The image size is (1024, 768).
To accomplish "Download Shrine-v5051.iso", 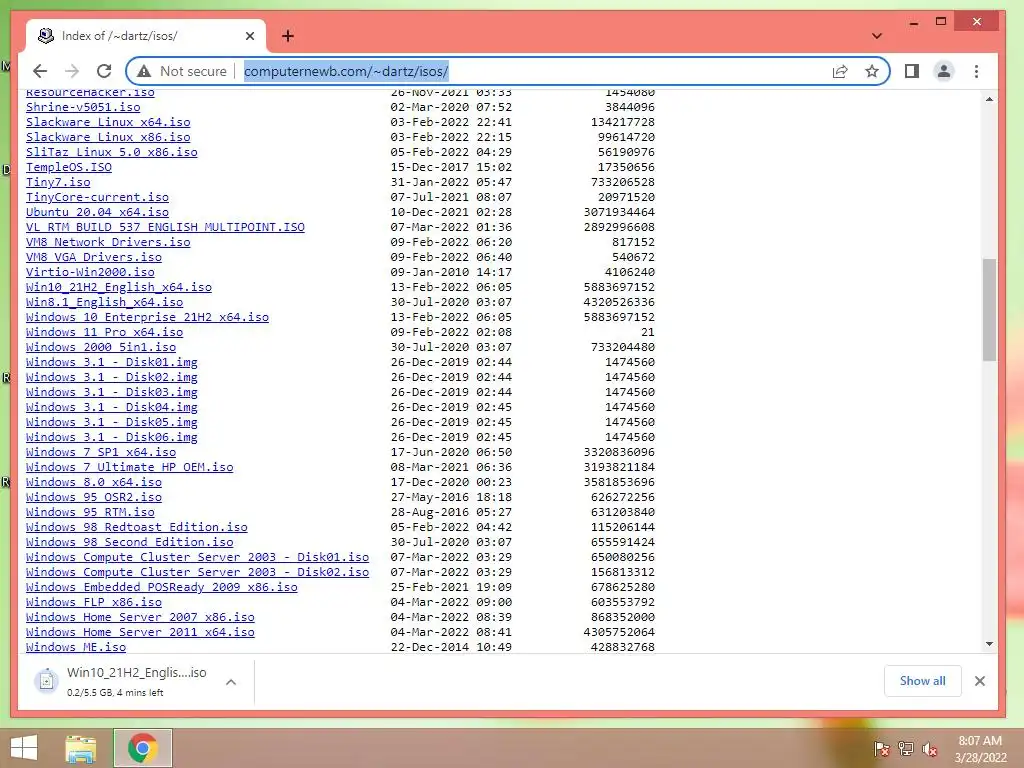I will (x=83, y=107).
